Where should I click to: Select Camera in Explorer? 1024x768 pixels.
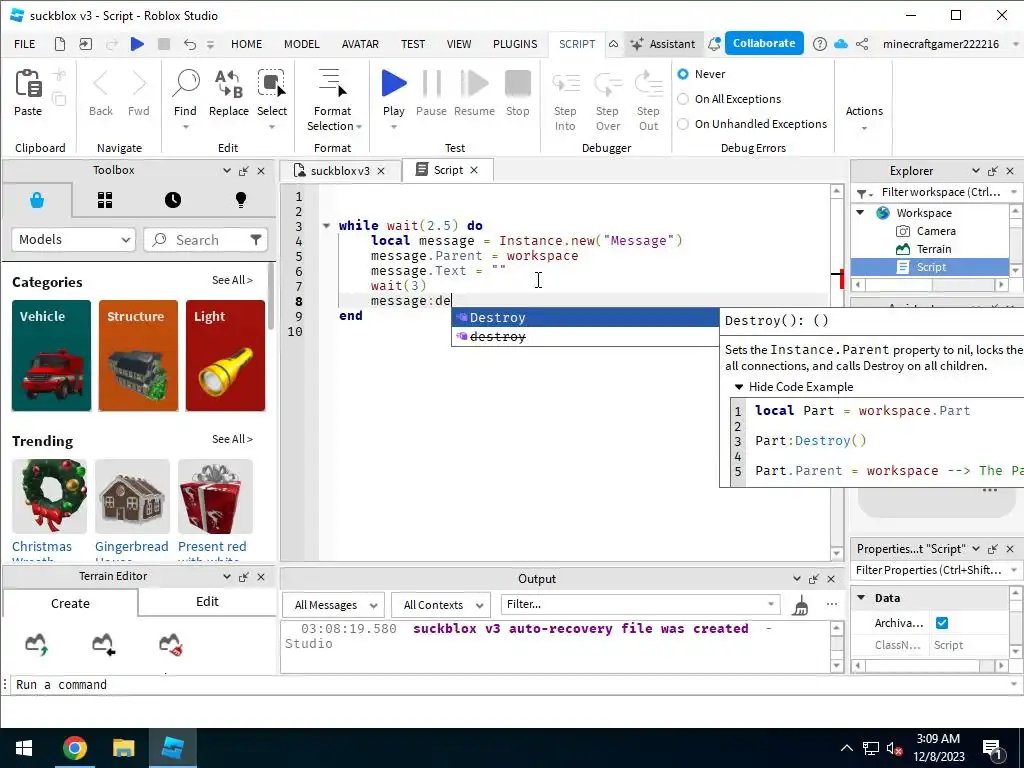coord(936,231)
